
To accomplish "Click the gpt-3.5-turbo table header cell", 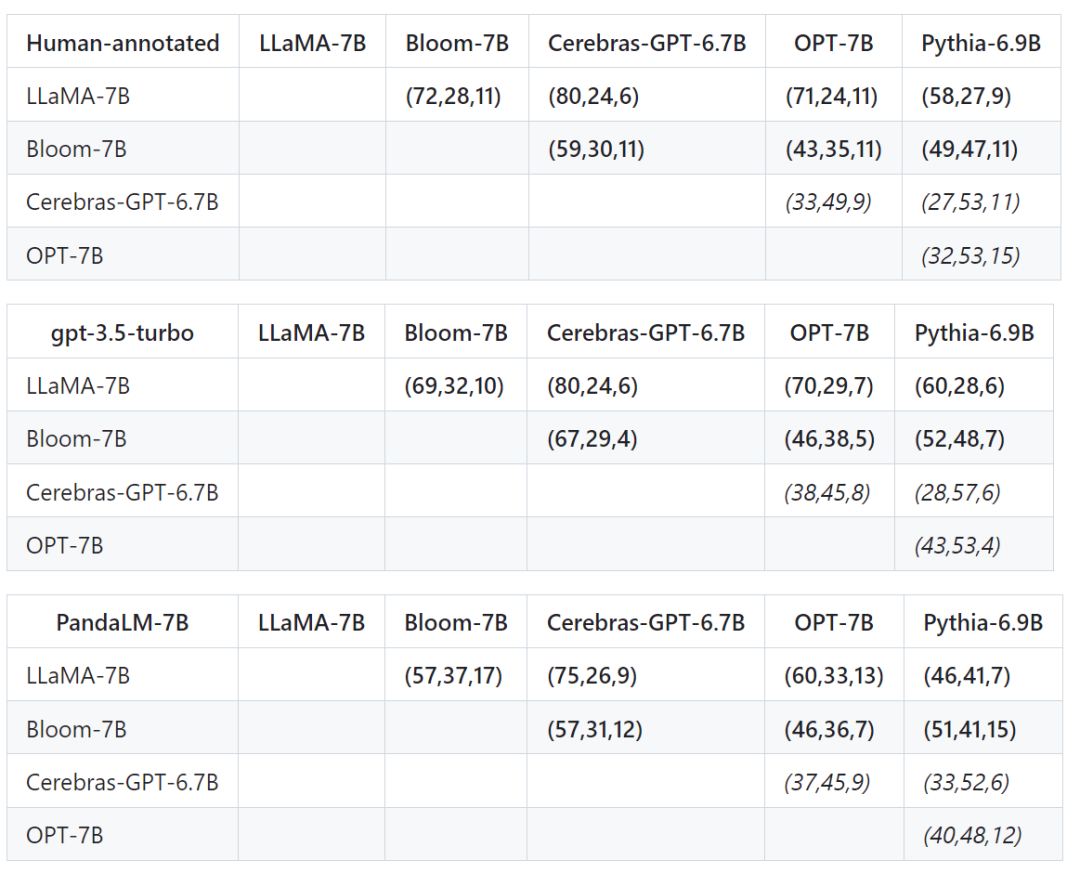I will 122,333.
